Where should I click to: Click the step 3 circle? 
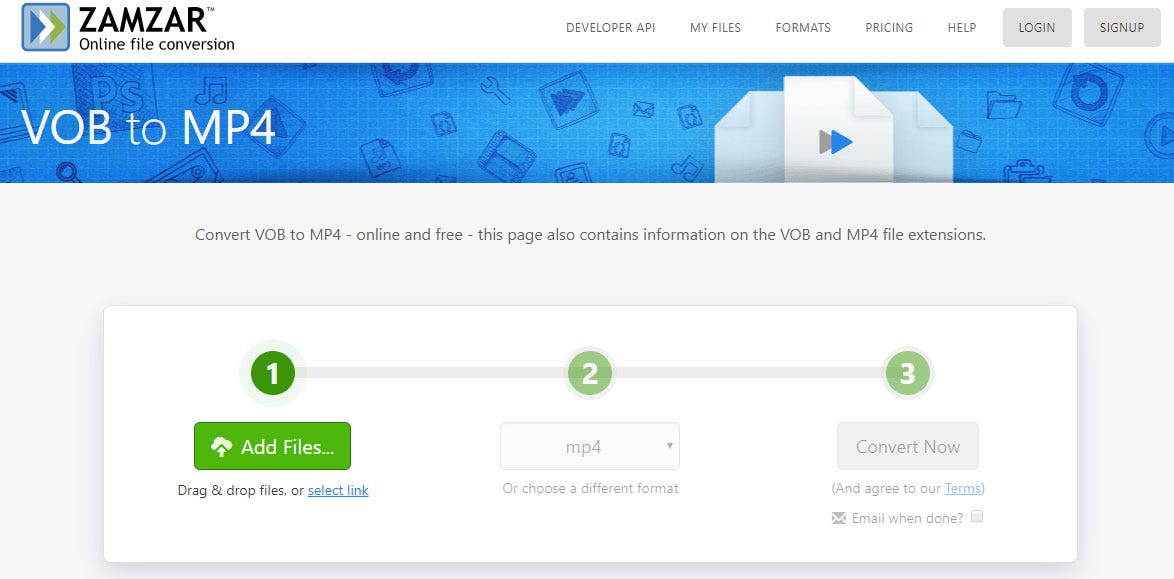[x=907, y=373]
